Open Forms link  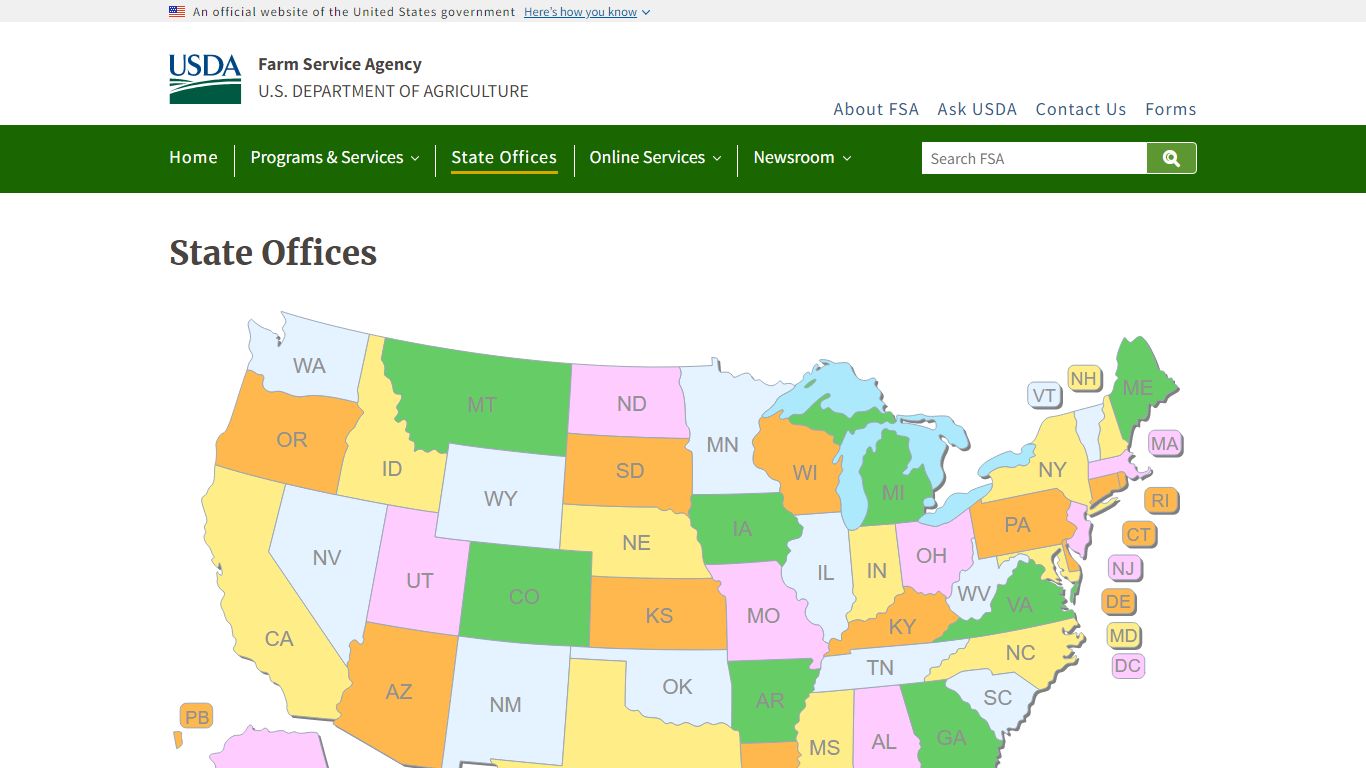1171,109
